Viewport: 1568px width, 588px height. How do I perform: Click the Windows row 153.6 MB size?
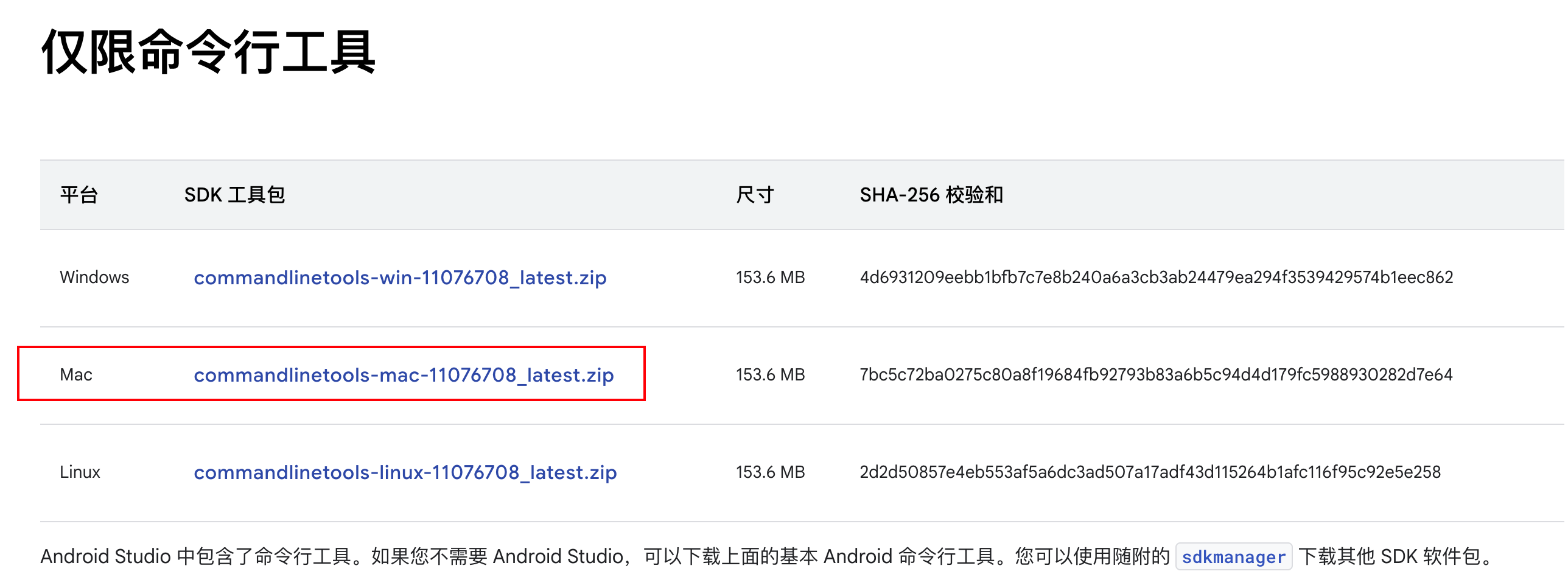[770, 278]
